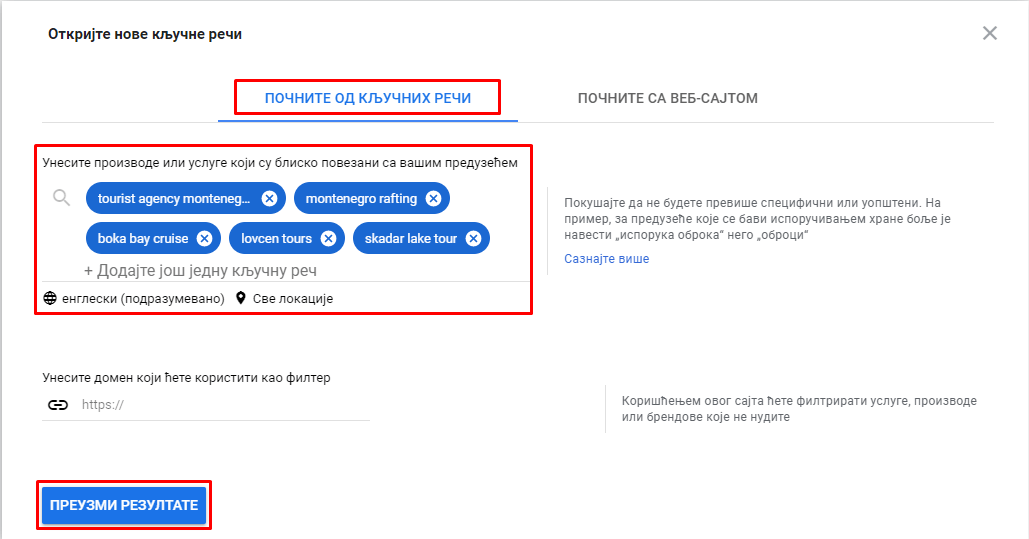
Task: Select the 'boka bay cruise' chip text
Action: (143, 238)
